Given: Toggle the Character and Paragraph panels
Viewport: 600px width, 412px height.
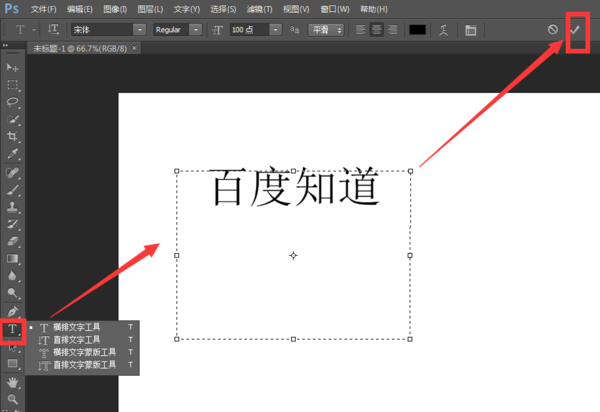Looking at the screenshot, I should coord(471,30).
